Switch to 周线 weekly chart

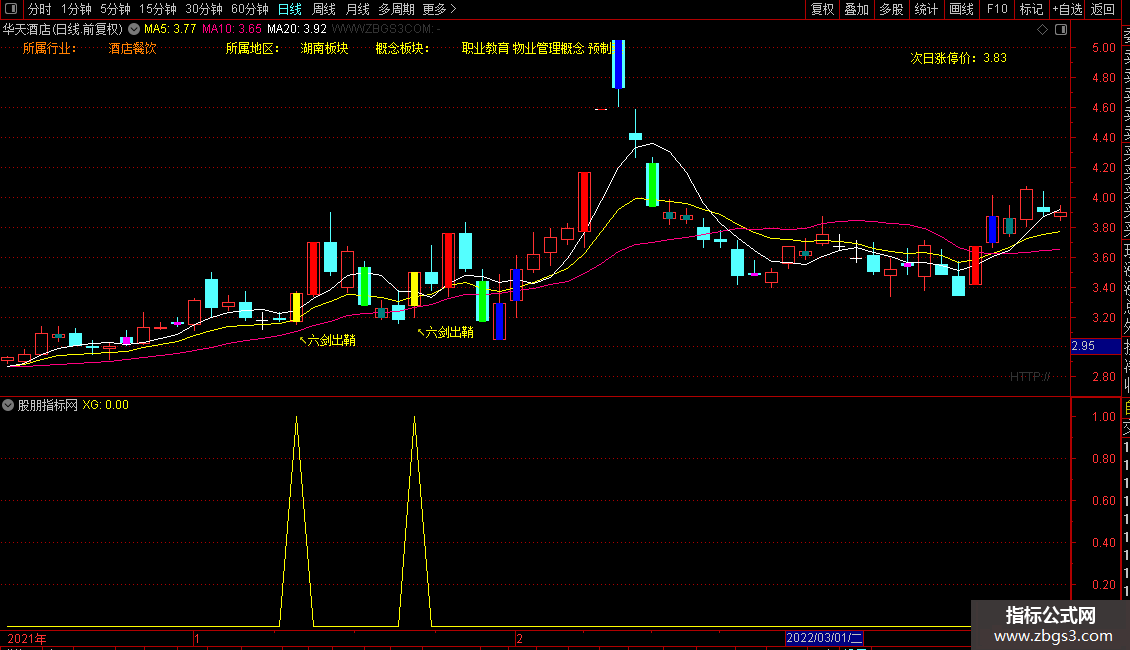click(324, 9)
